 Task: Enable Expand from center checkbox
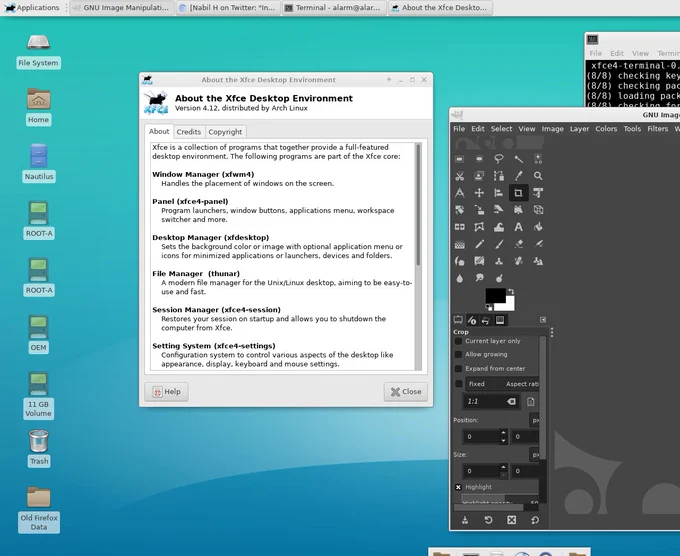pyautogui.click(x=458, y=368)
